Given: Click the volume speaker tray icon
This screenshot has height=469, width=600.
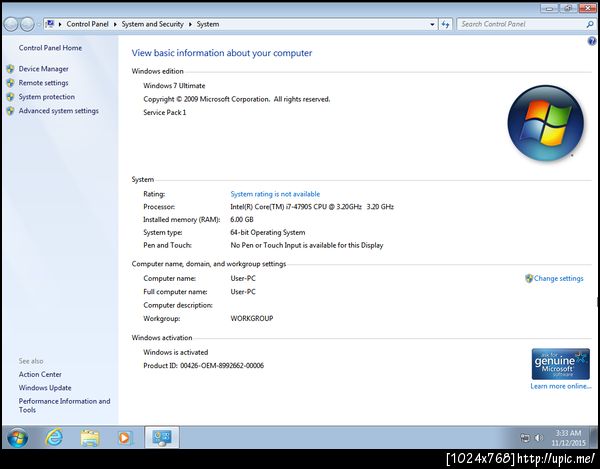Looking at the screenshot, I should tap(538, 438).
